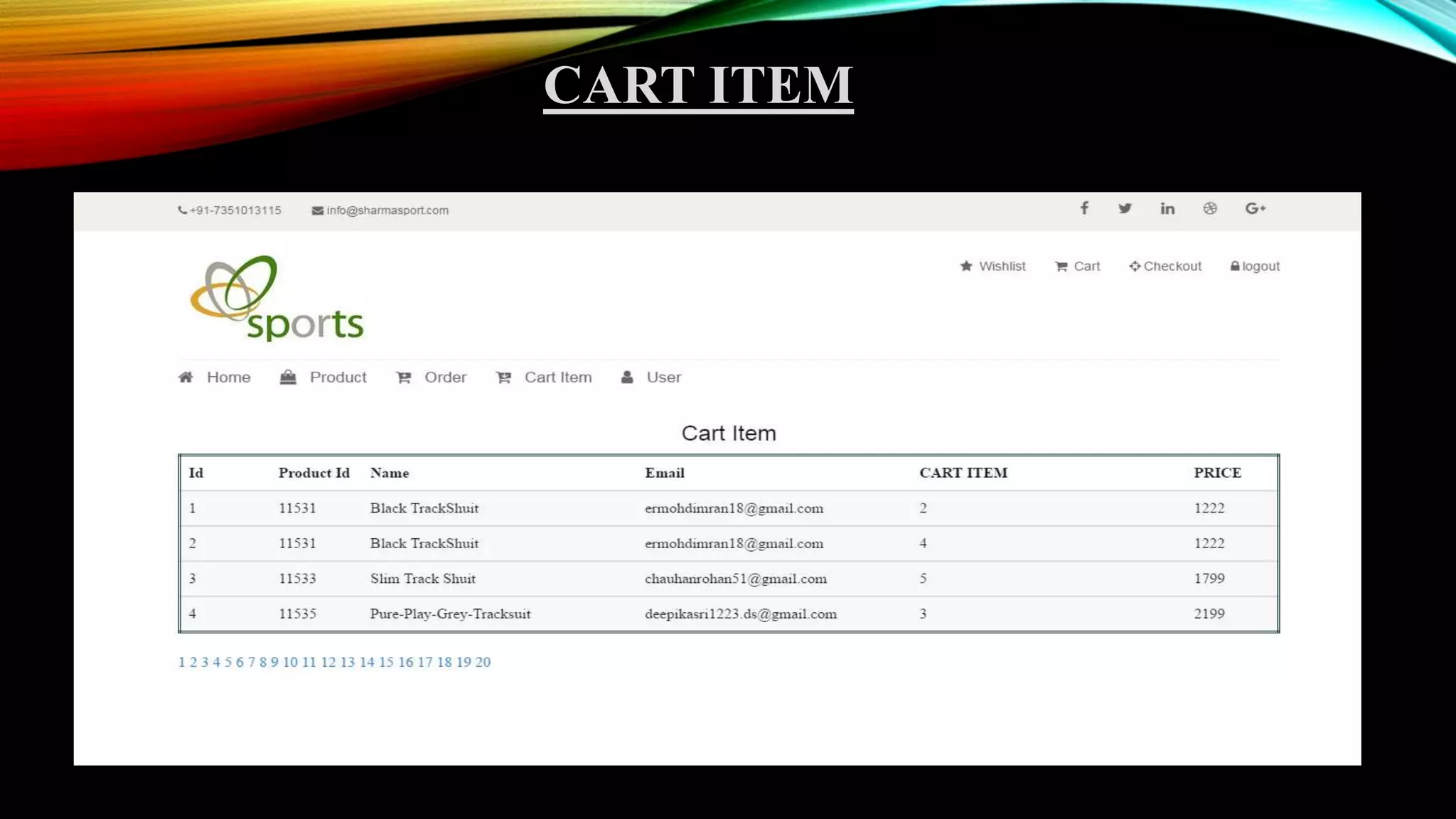Go to pagination page 12

[x=328, y=662]
